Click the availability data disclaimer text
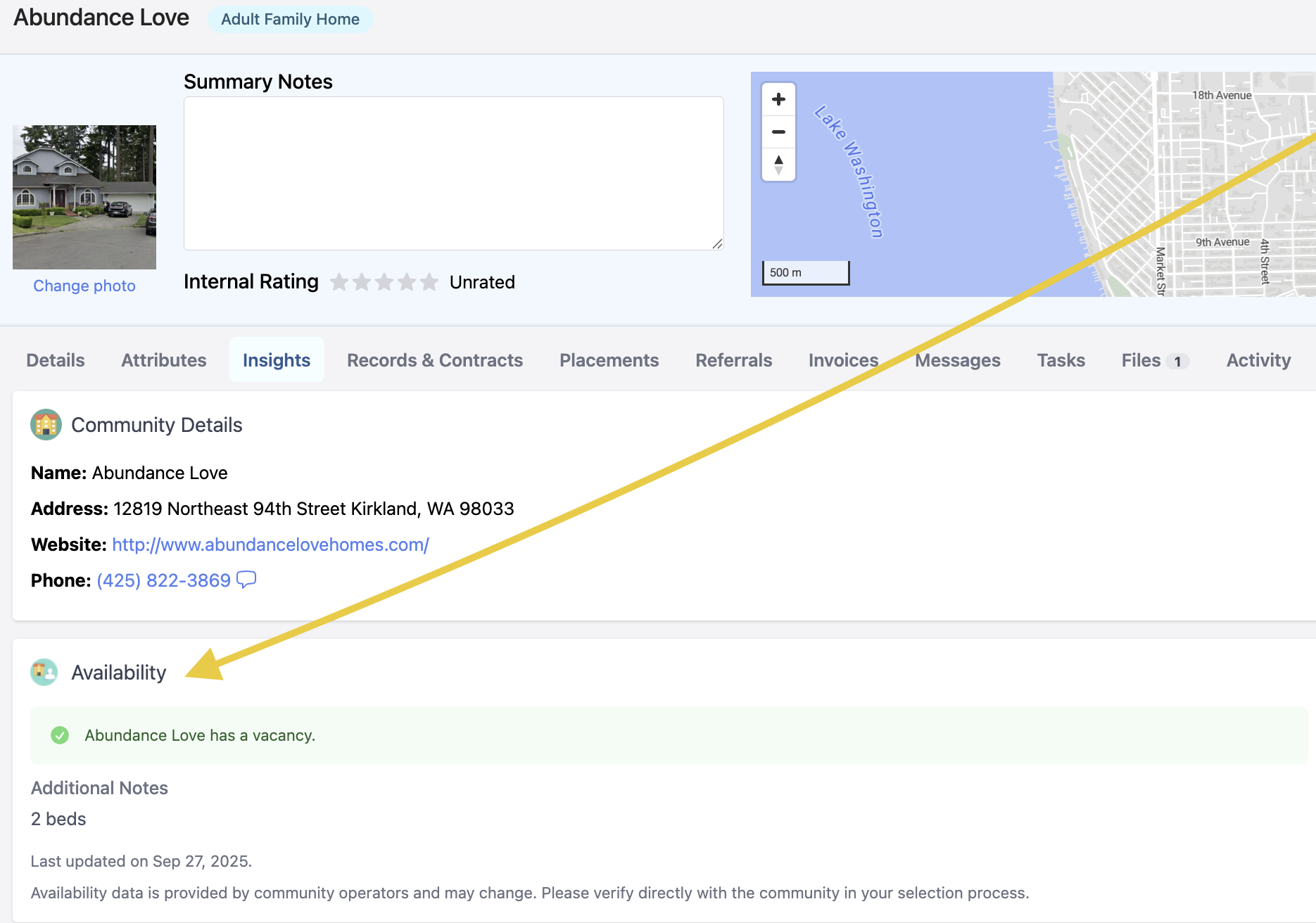This screenshot has height=923, width=1316. (x=530, y=893)
